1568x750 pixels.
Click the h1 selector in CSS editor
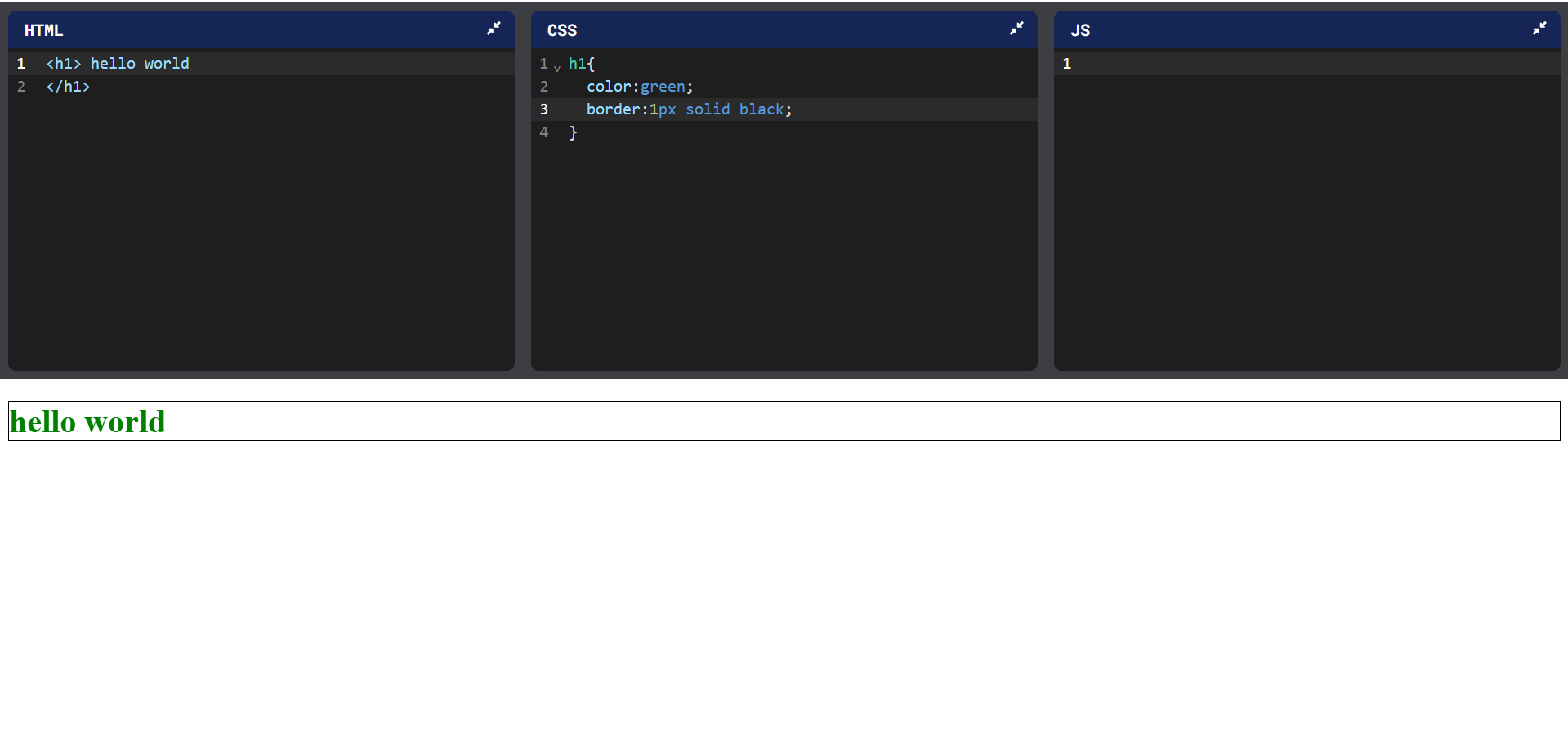[x=578, y=64]
